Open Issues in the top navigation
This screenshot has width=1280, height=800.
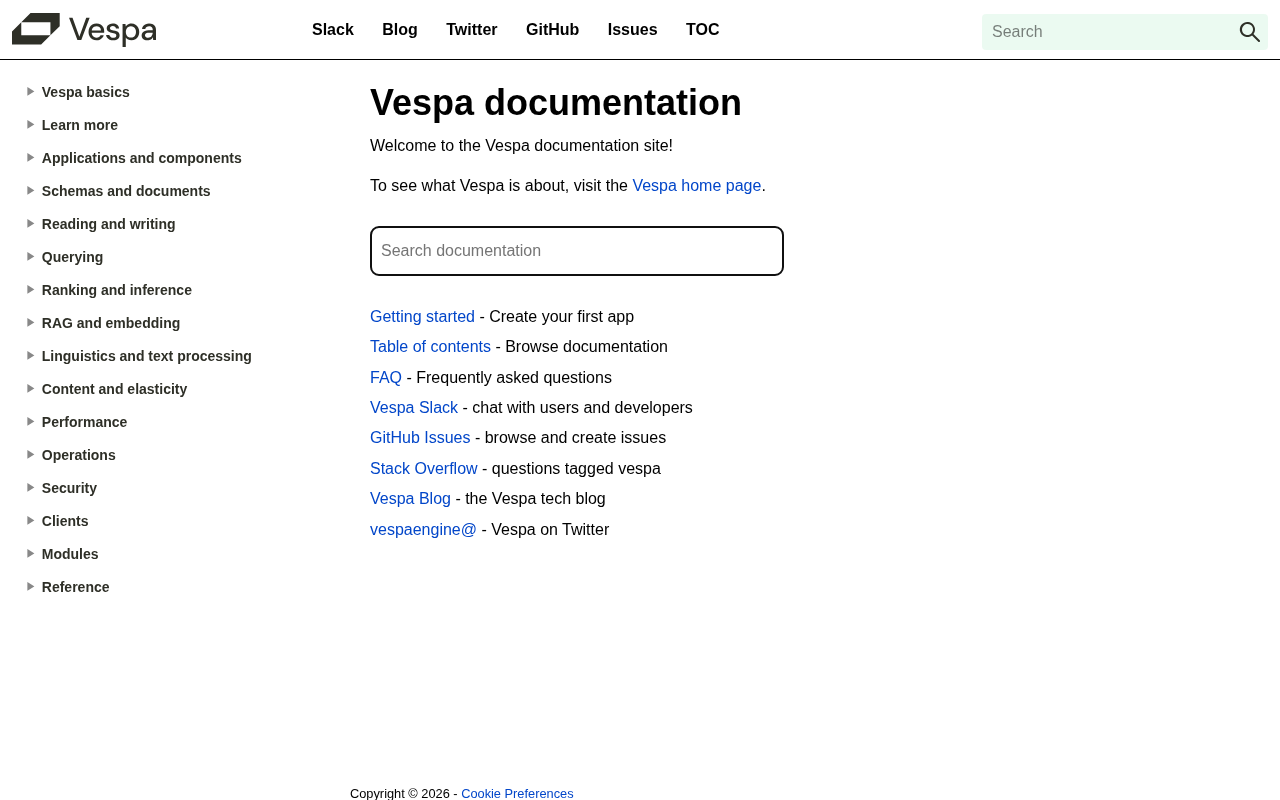(633, 30)
